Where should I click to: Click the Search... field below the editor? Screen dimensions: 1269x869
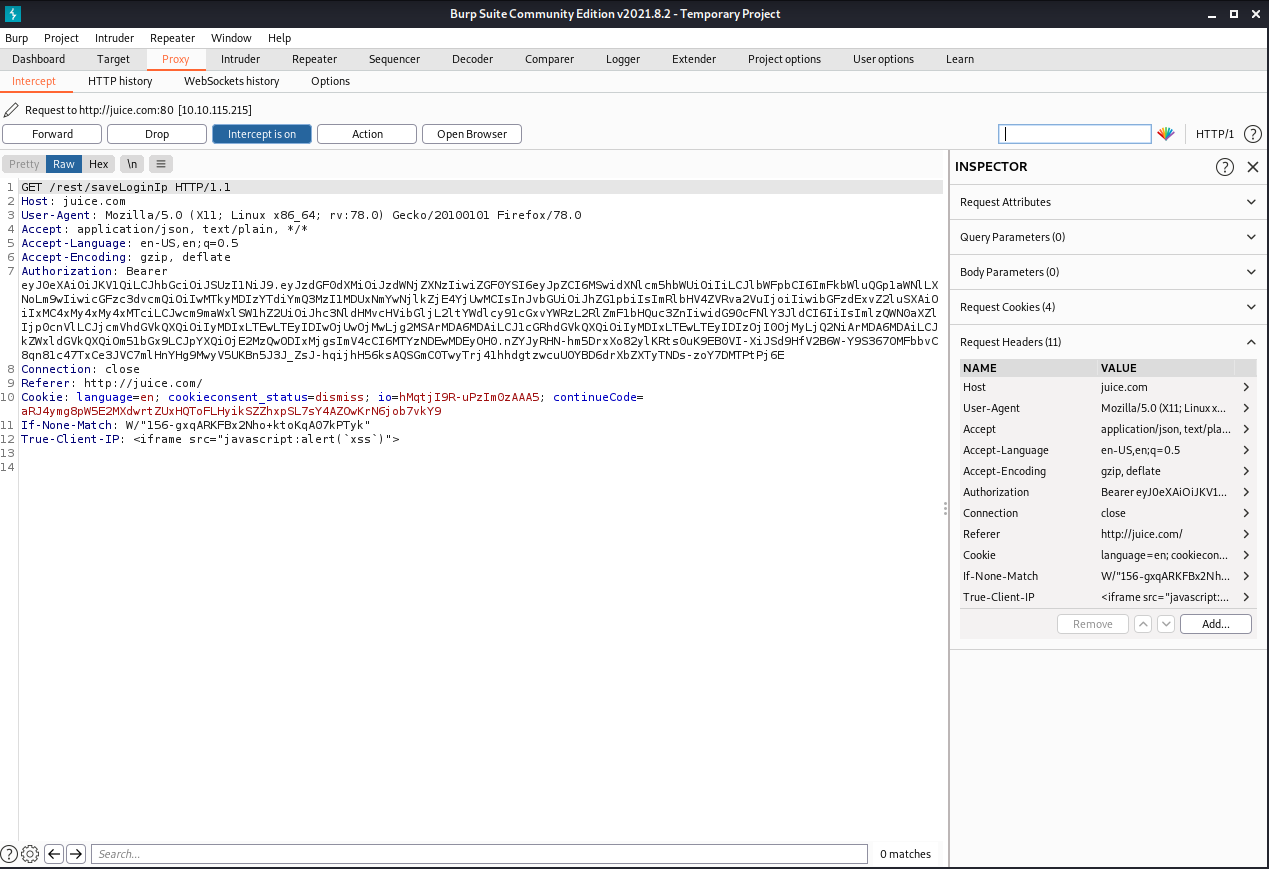[479, 854]
